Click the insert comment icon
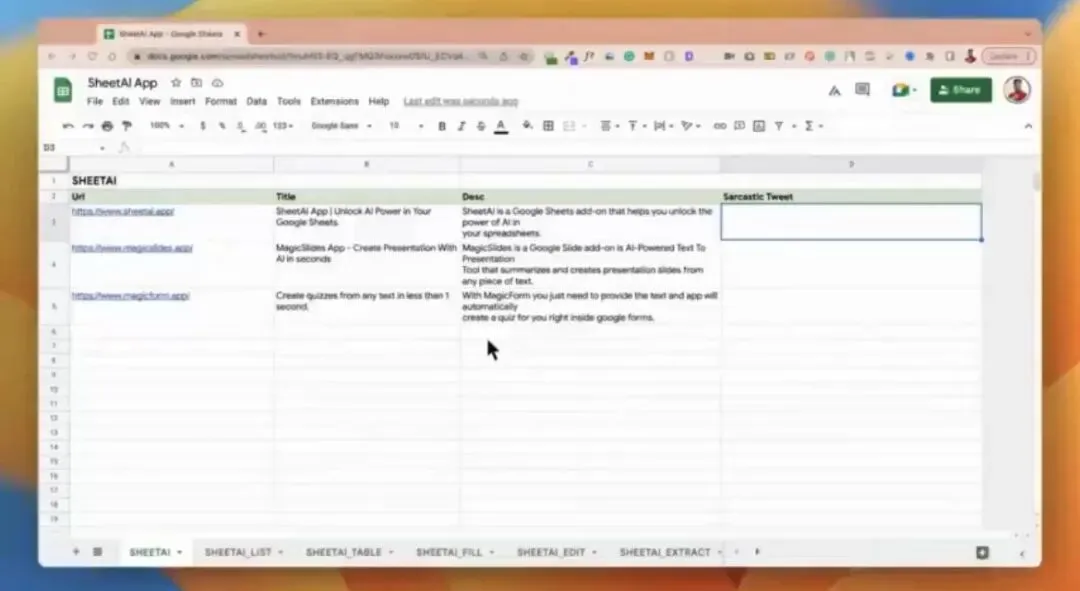This screenshot has height=591, width=1080. click(x=739, y=126)
